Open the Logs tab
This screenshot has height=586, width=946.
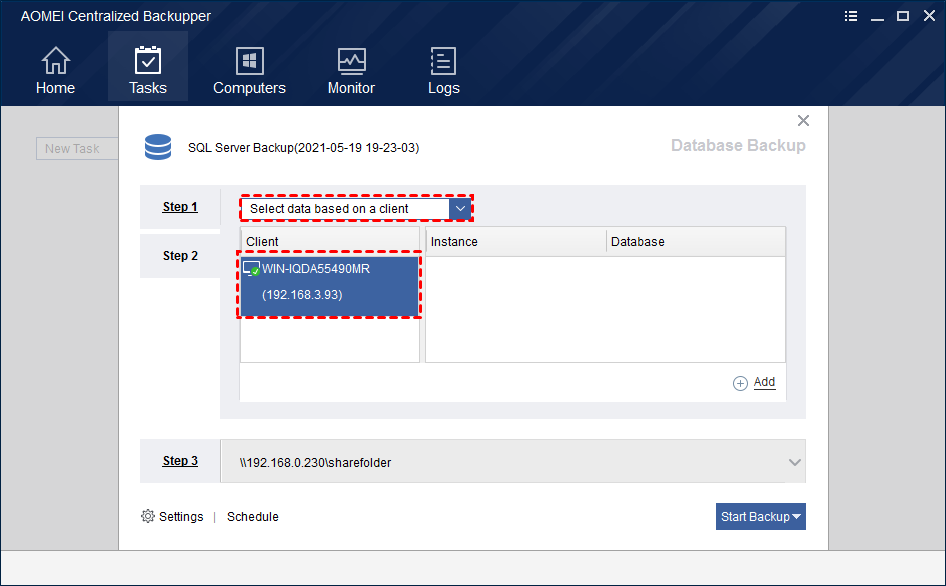(x=443, y=71)
